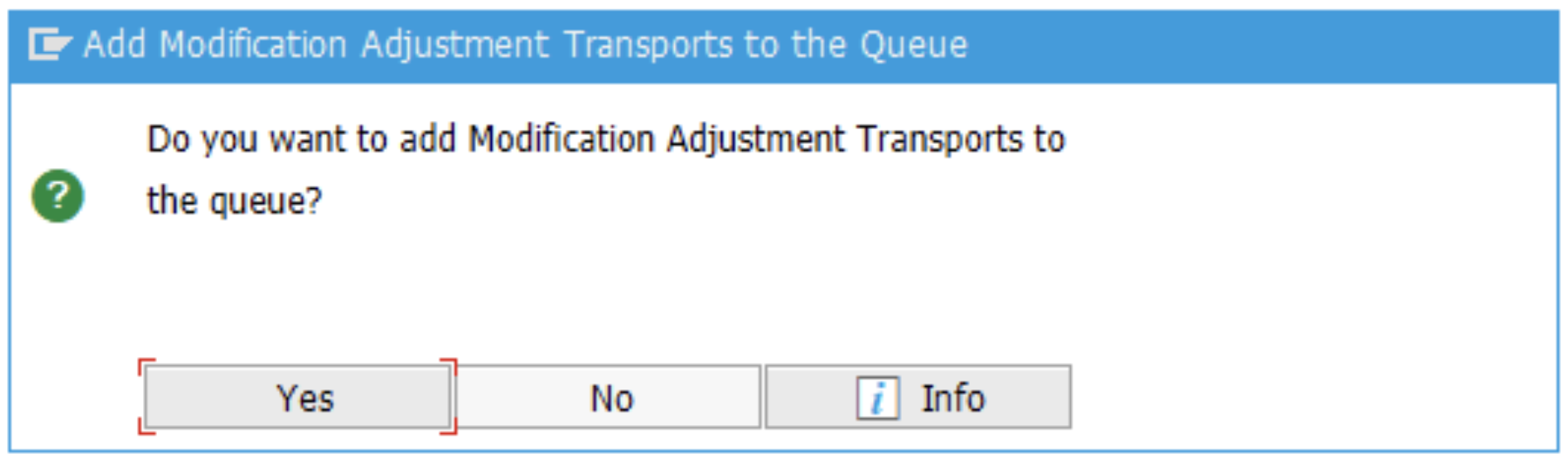Click the empty space right of Info button

[x=1308, y=398]
